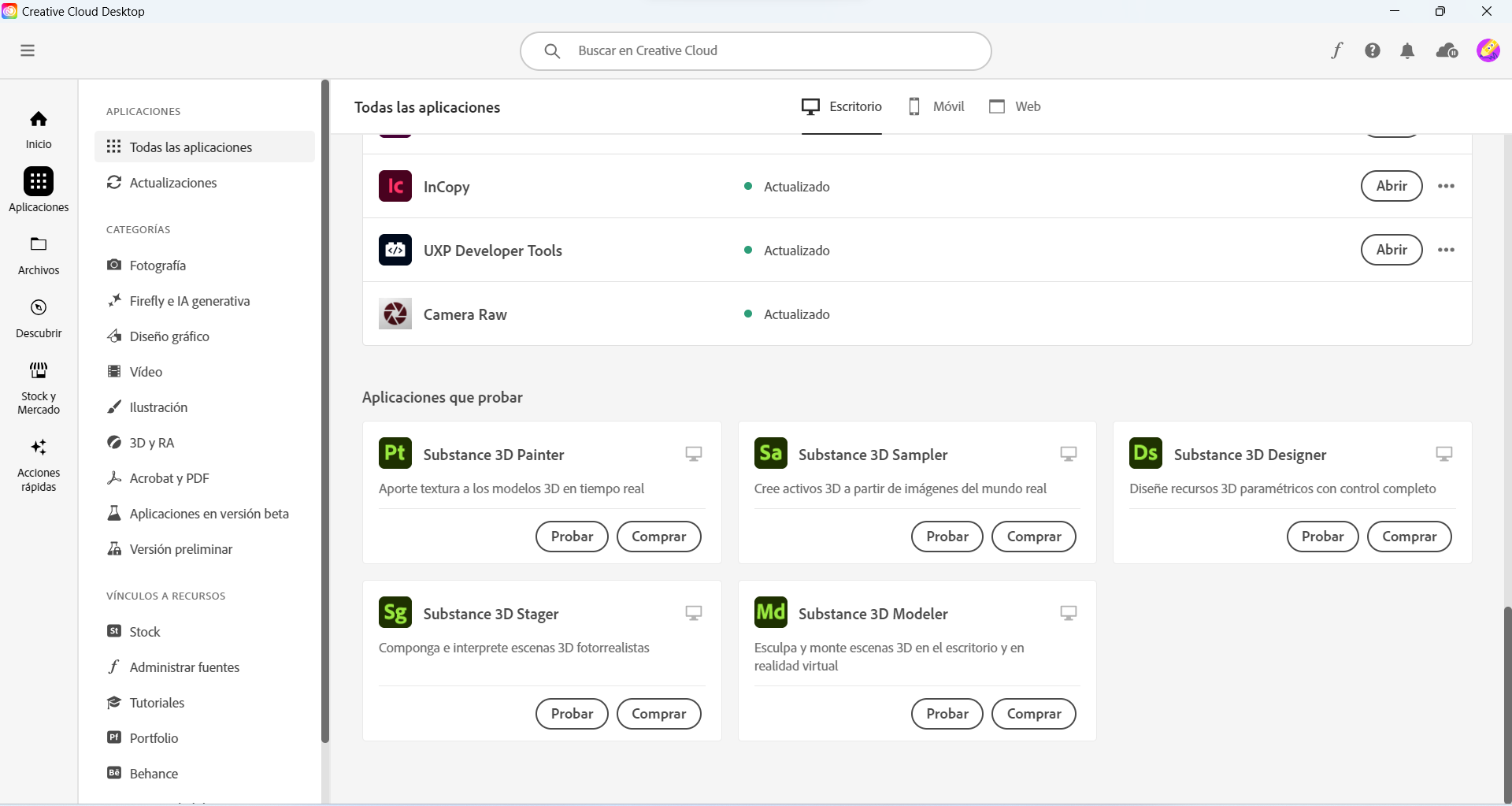Open more options for InCopy
This screenshot has height=806, width=1512.
(x=1446, y=186)
